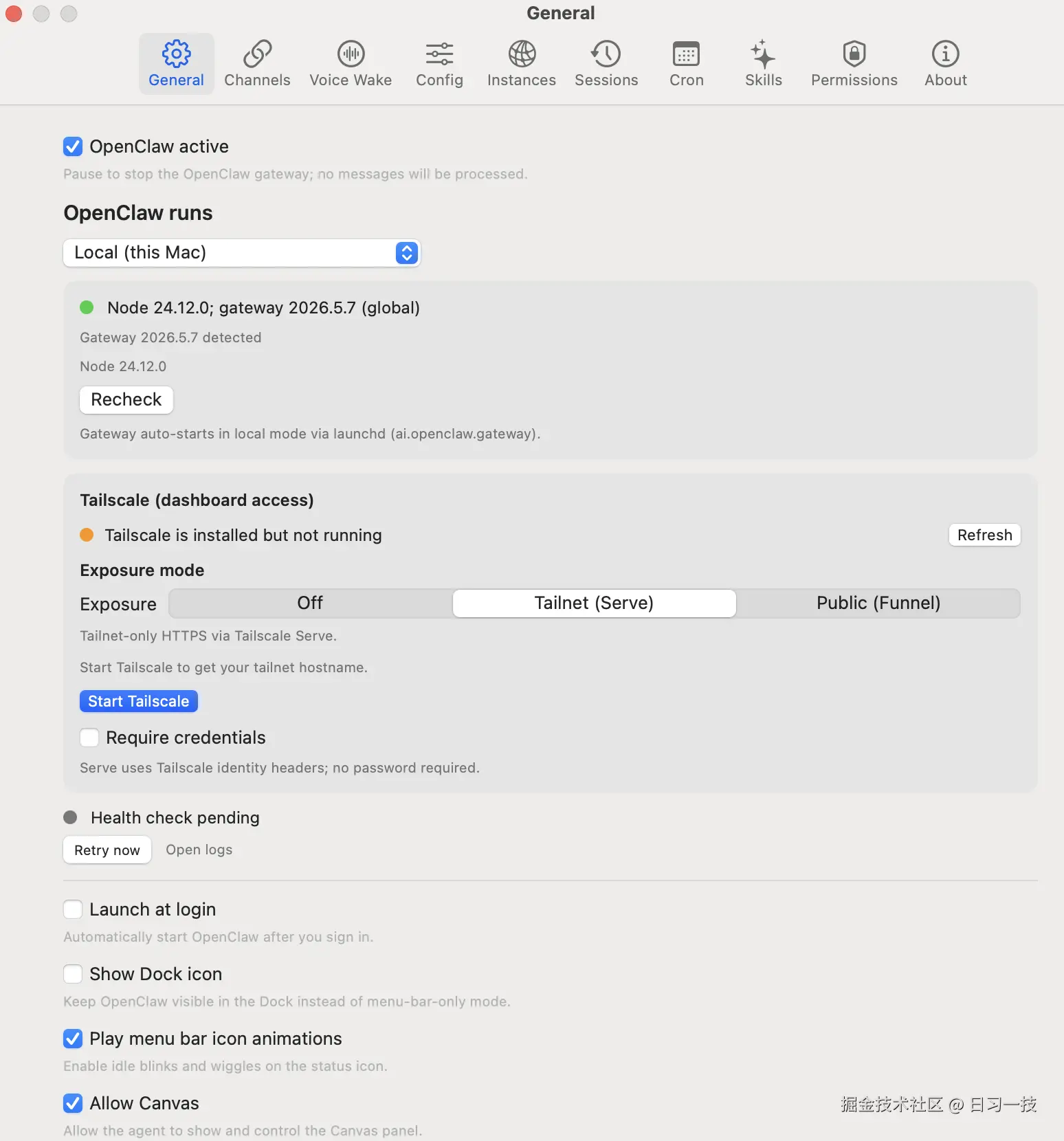Disable Play menu bar icon animations
The width and height of the screenshot is (1064, 1141).
[x=73, y=1039]
